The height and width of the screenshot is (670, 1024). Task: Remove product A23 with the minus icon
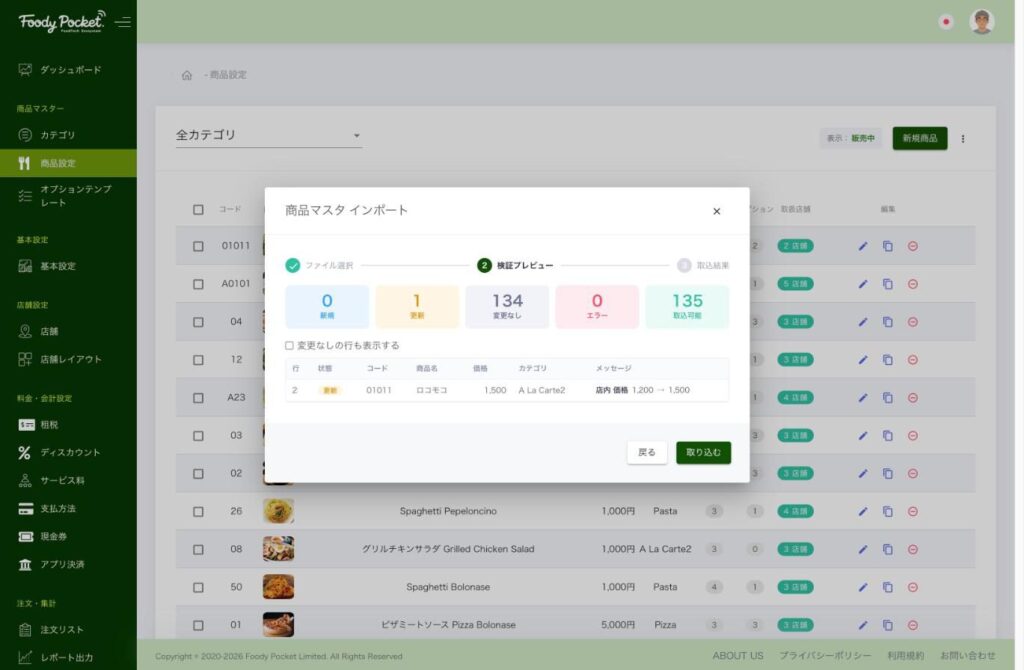click(913, 398)
